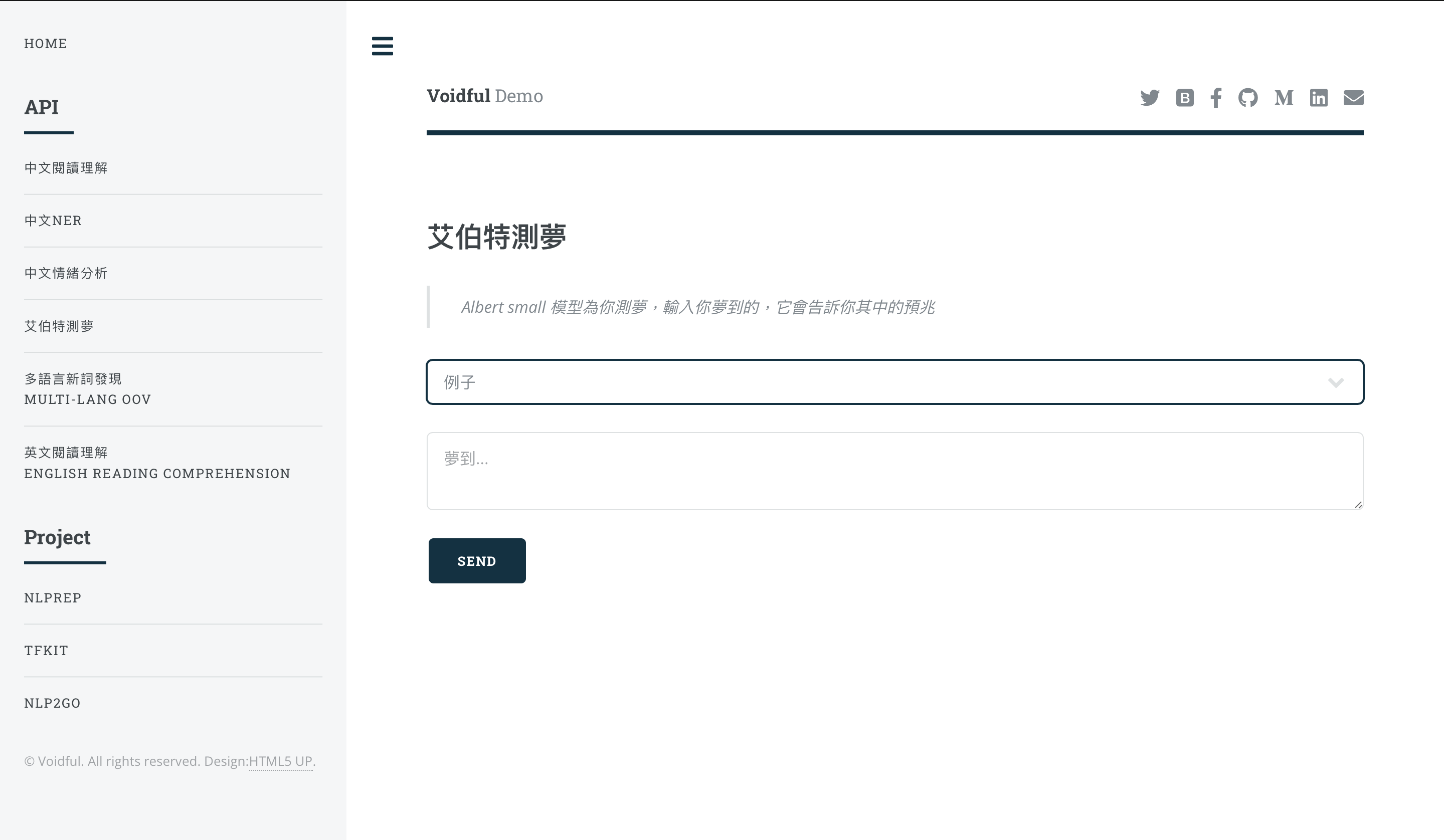The height and width of the screenshot is (840, 1444).
Task: Follow the HTML5 UP design link
Action: (x=281, y=761)
